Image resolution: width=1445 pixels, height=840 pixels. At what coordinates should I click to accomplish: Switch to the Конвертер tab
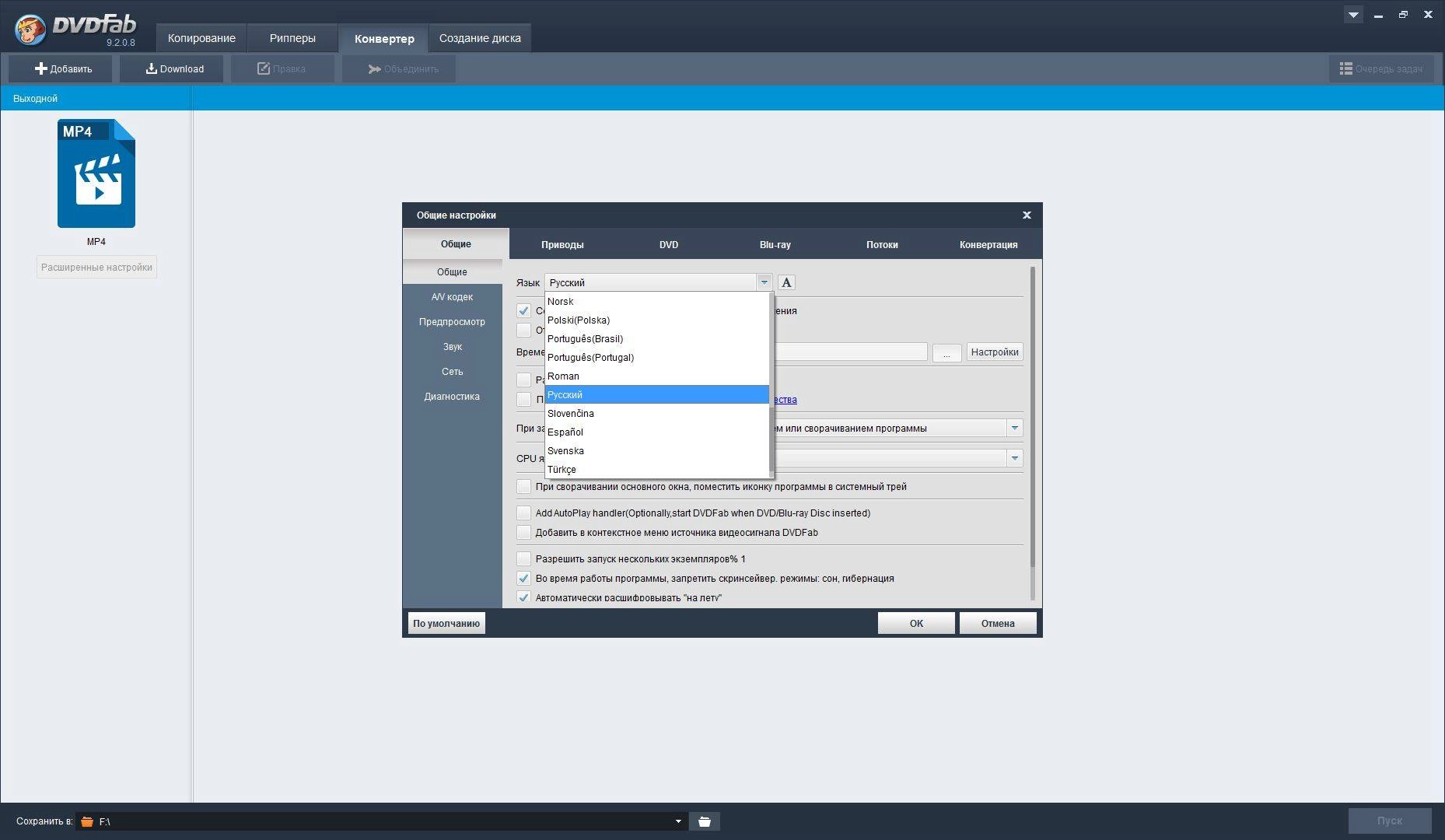pyautogui.click(x=384, y=38)
